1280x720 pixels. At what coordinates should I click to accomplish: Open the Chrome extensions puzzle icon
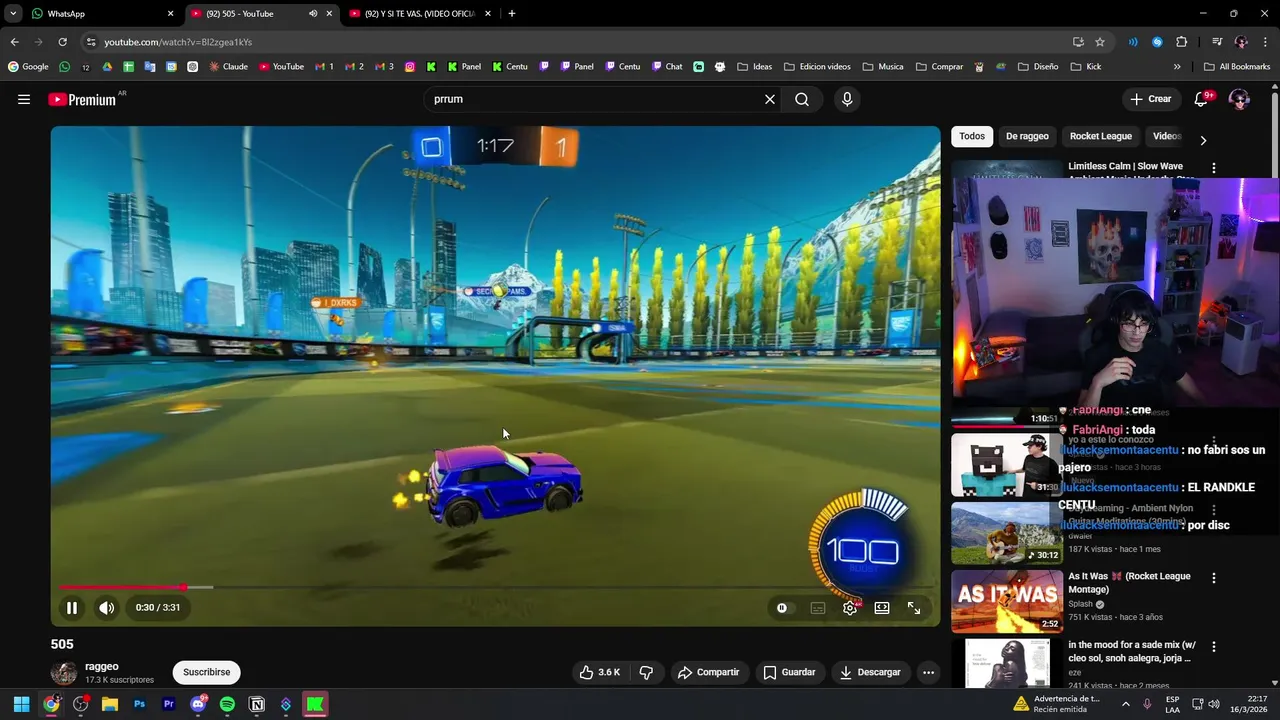[x=1182, y=42]
